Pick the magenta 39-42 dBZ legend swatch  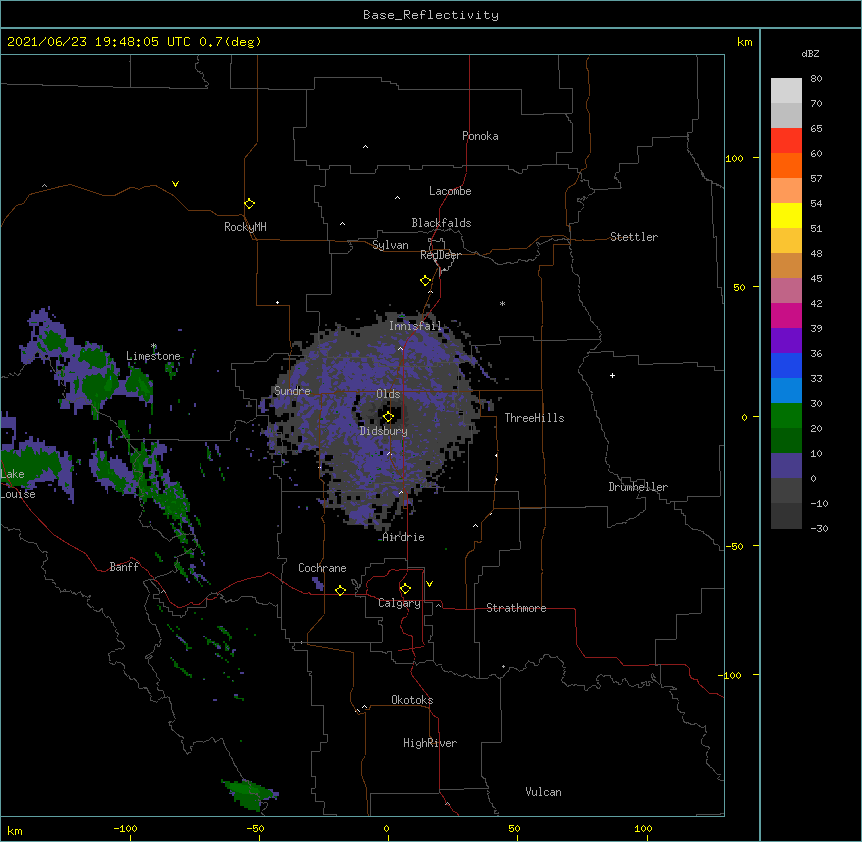[x=786, y=316]
